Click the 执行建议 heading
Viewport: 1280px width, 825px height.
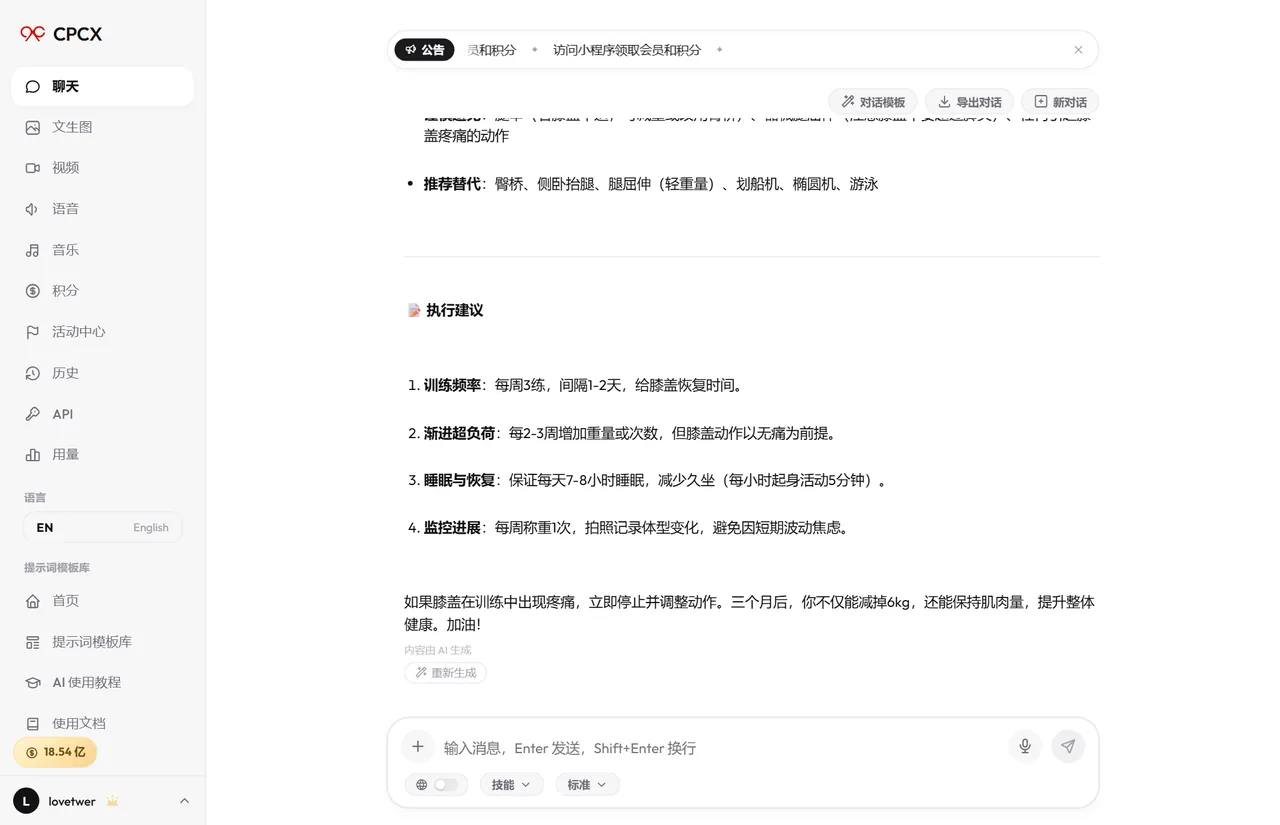coord(445,310)
